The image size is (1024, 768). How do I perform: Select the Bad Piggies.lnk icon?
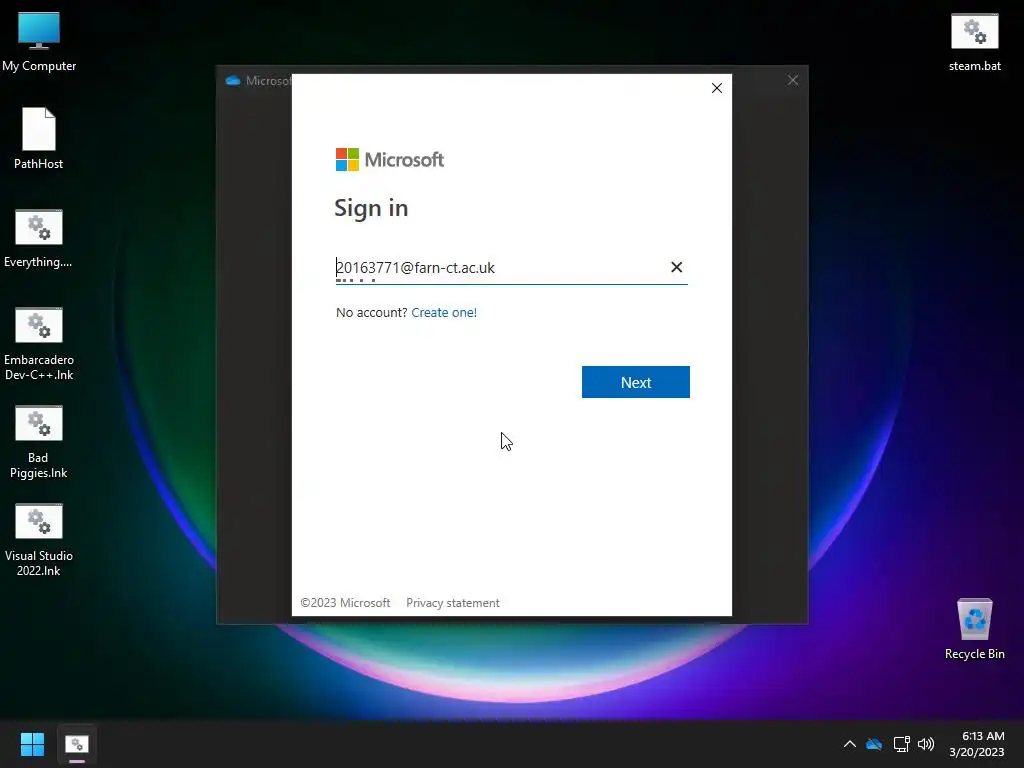click(39, 441)
